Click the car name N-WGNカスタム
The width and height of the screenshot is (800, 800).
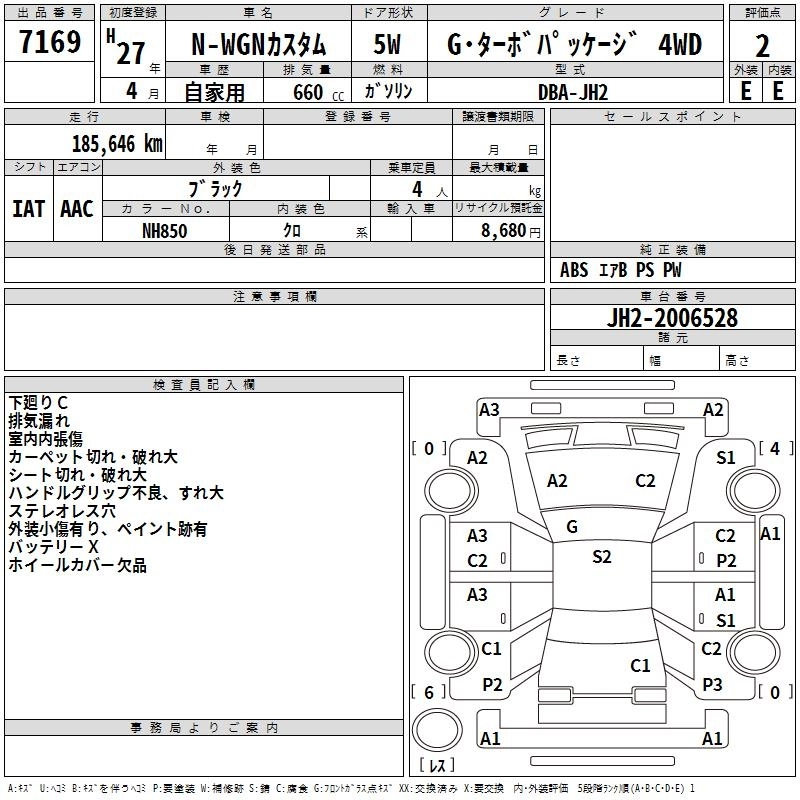(x=259, y=44)
